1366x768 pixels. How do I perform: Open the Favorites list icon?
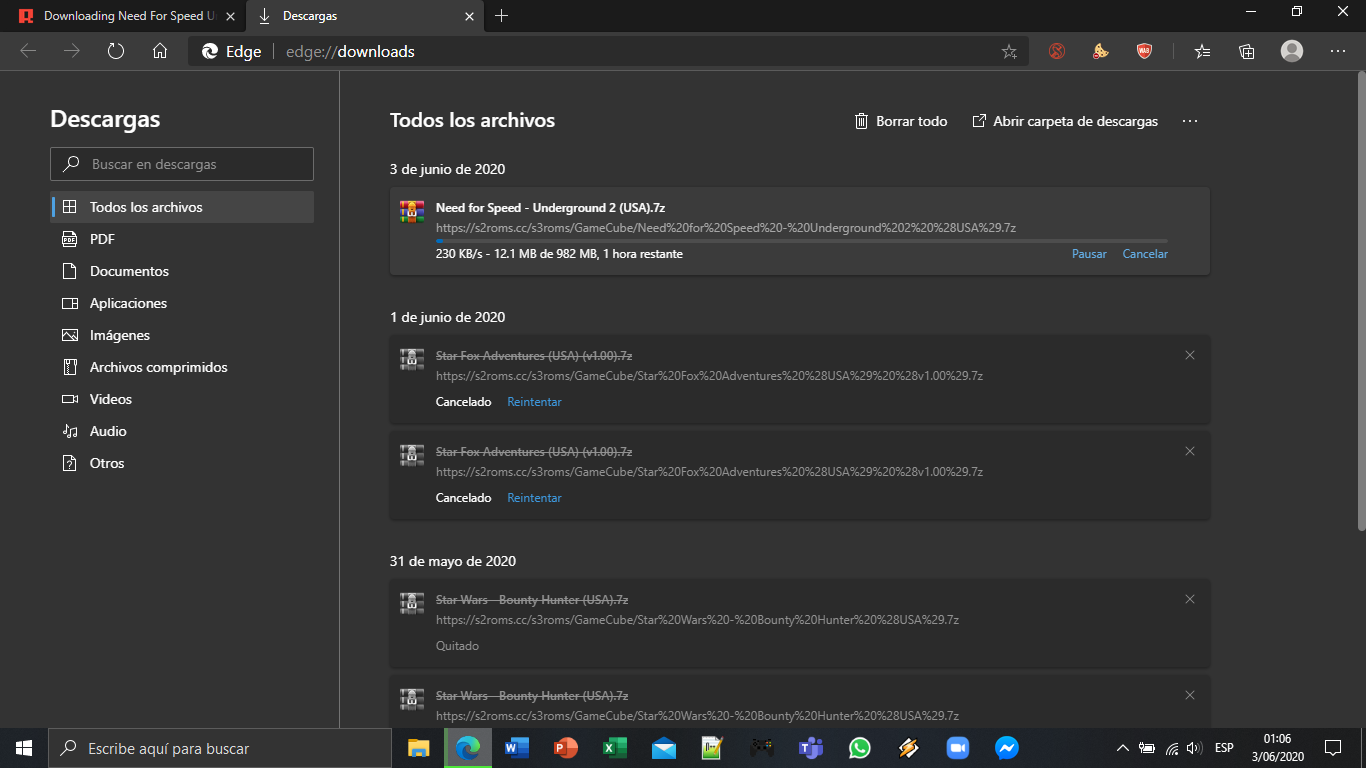[x=1203, y=51]
